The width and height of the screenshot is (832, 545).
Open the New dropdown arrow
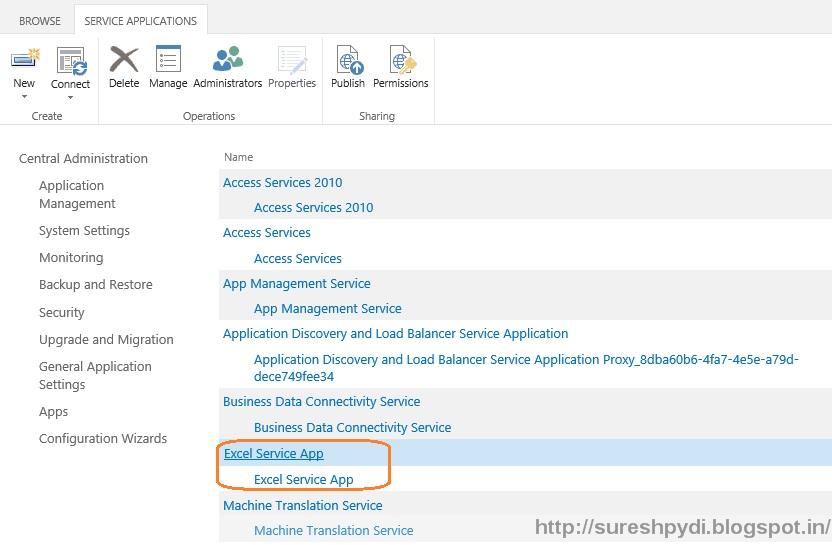click(24, 97)
